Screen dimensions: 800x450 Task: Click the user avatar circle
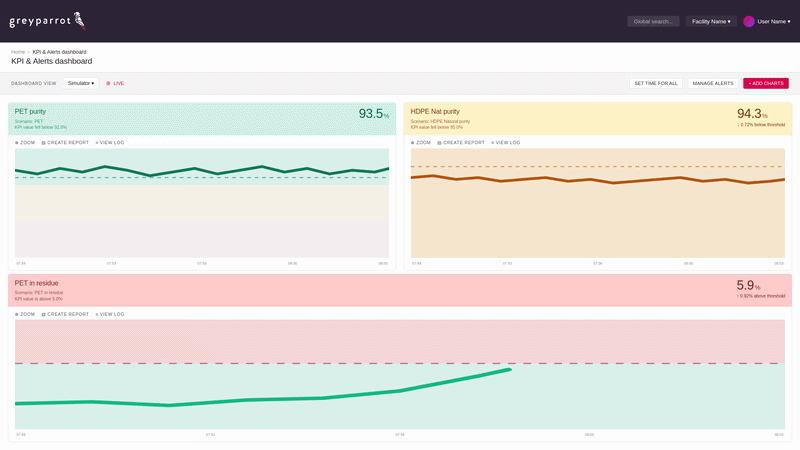point(748,21)
